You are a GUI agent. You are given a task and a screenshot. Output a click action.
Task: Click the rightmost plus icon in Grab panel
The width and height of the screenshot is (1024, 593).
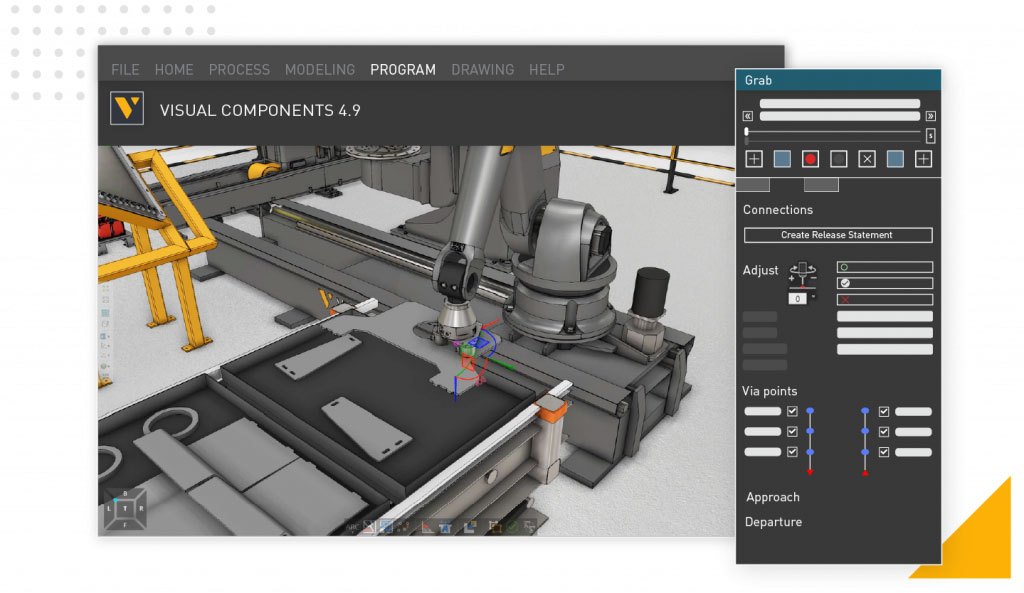pyautogui.click(x=923, y=159)
